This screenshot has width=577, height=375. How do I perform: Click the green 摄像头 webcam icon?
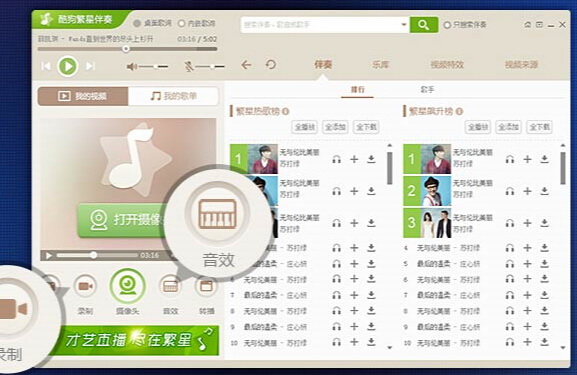pos(127,286)
